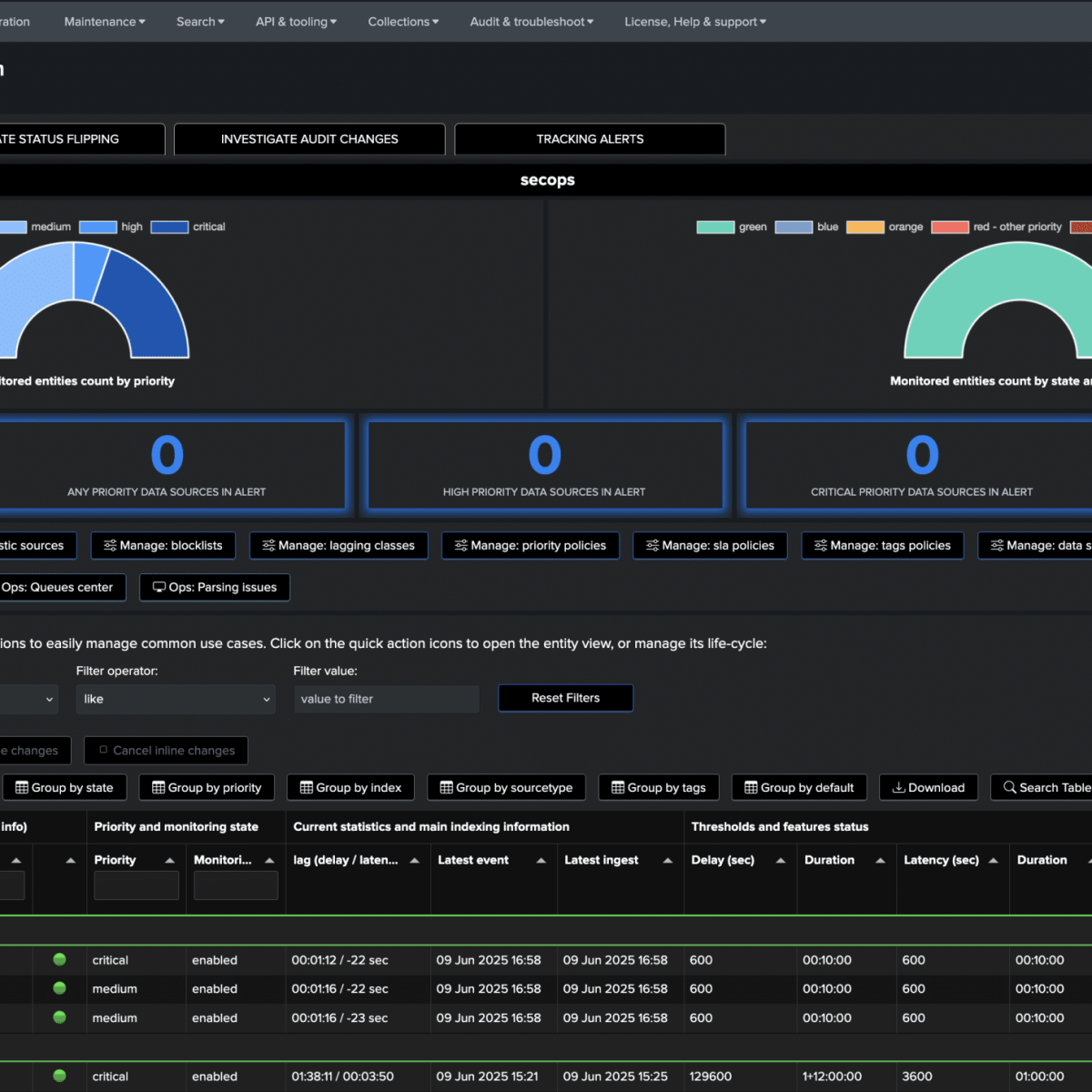Open the API & tooling menu
This screenshot has height=1092, width=1092.
[x=296, y=22]
